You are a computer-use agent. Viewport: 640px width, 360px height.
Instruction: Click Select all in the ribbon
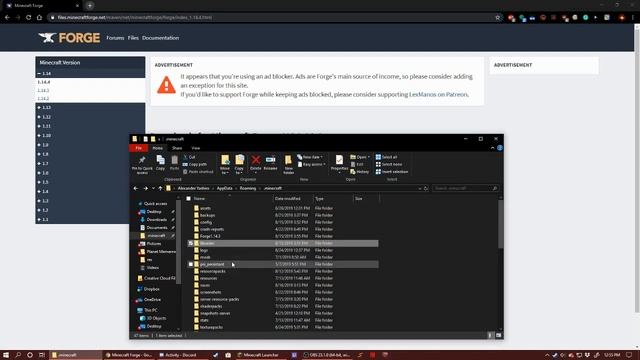(x=386, y=157)
